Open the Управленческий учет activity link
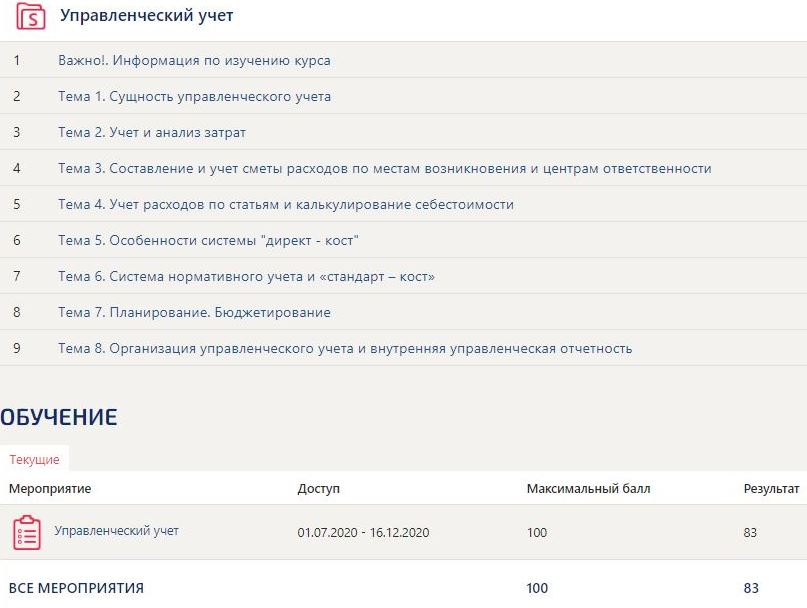This screenshot has height=608, width=807. (x=116, y=531)
